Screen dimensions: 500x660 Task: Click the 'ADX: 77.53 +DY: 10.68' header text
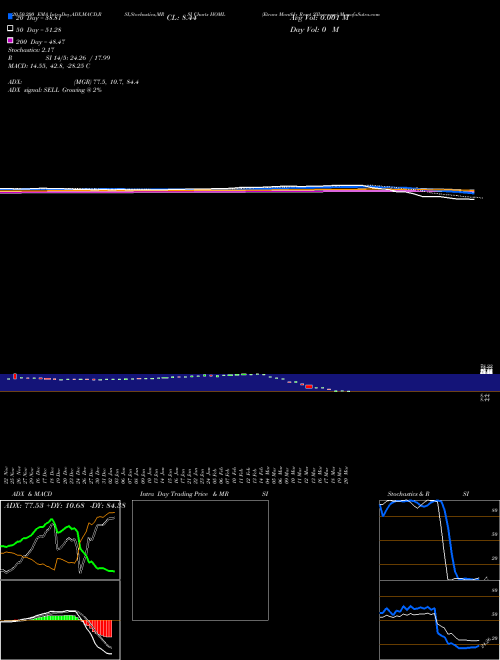(45, 506)
